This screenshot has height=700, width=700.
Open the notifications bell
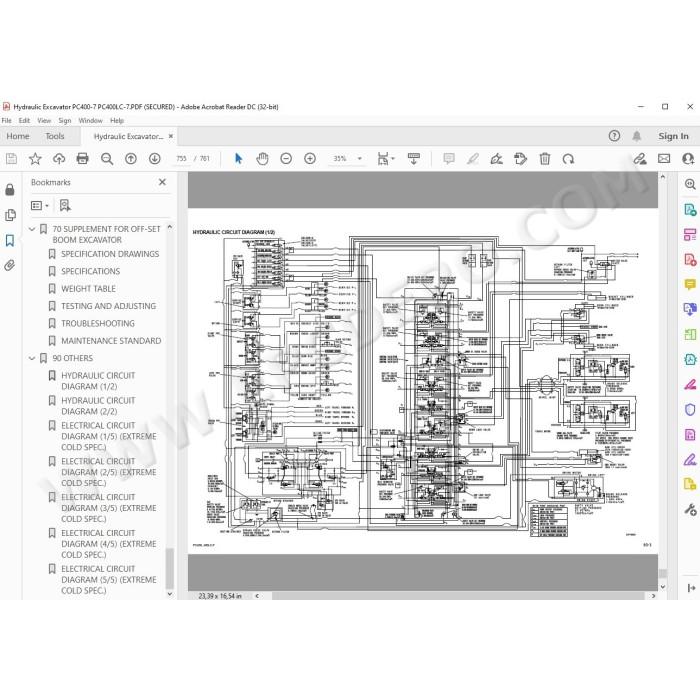637,136
